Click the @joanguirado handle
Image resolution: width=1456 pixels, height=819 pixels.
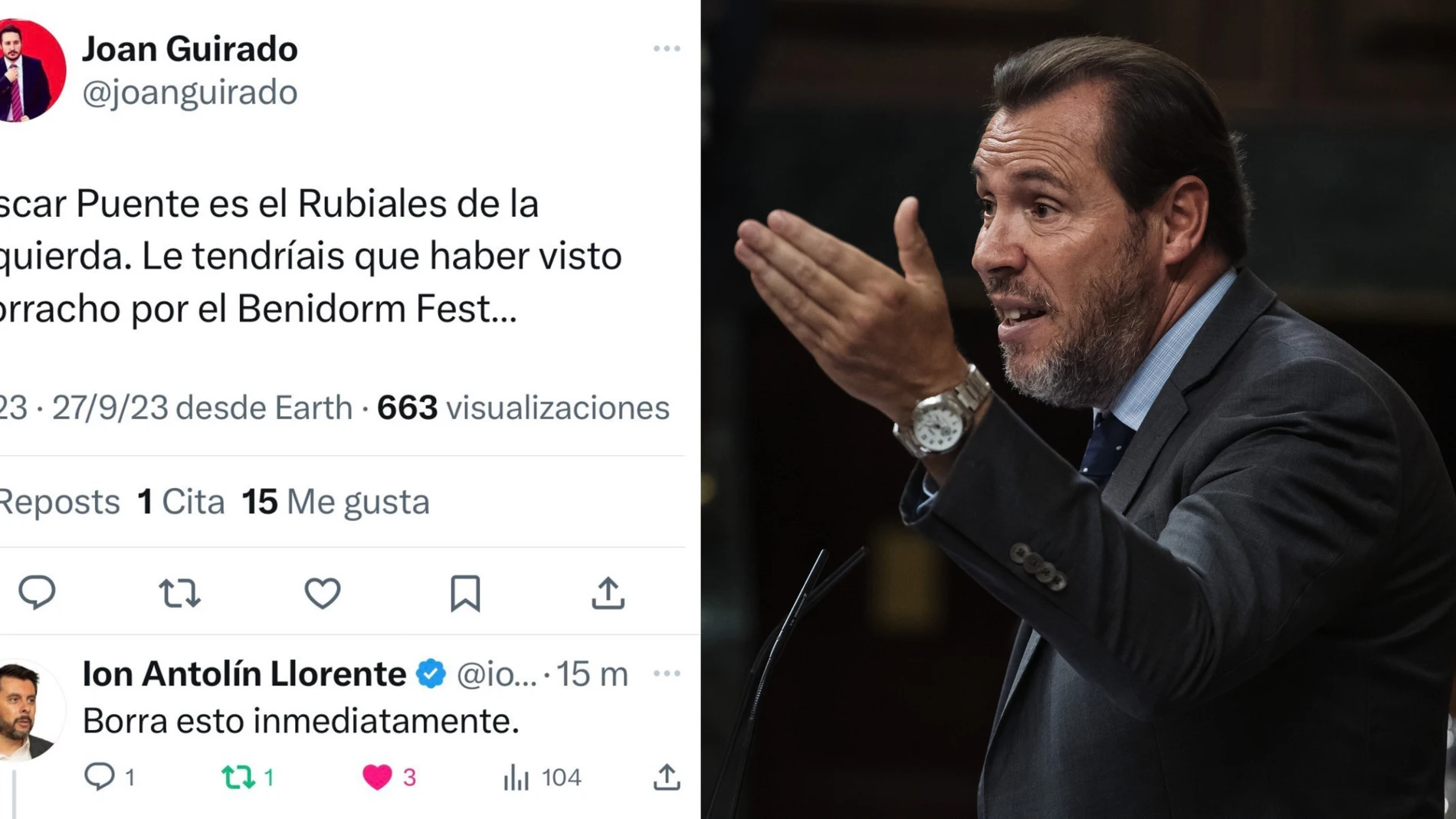[x=188, y=92]
